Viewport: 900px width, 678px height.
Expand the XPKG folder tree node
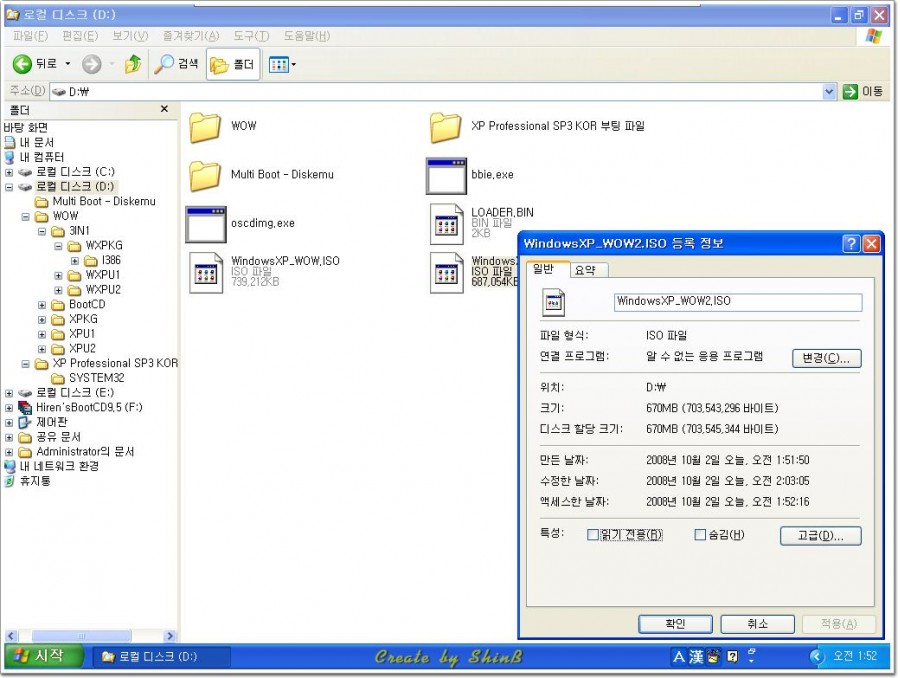point(42,320)
